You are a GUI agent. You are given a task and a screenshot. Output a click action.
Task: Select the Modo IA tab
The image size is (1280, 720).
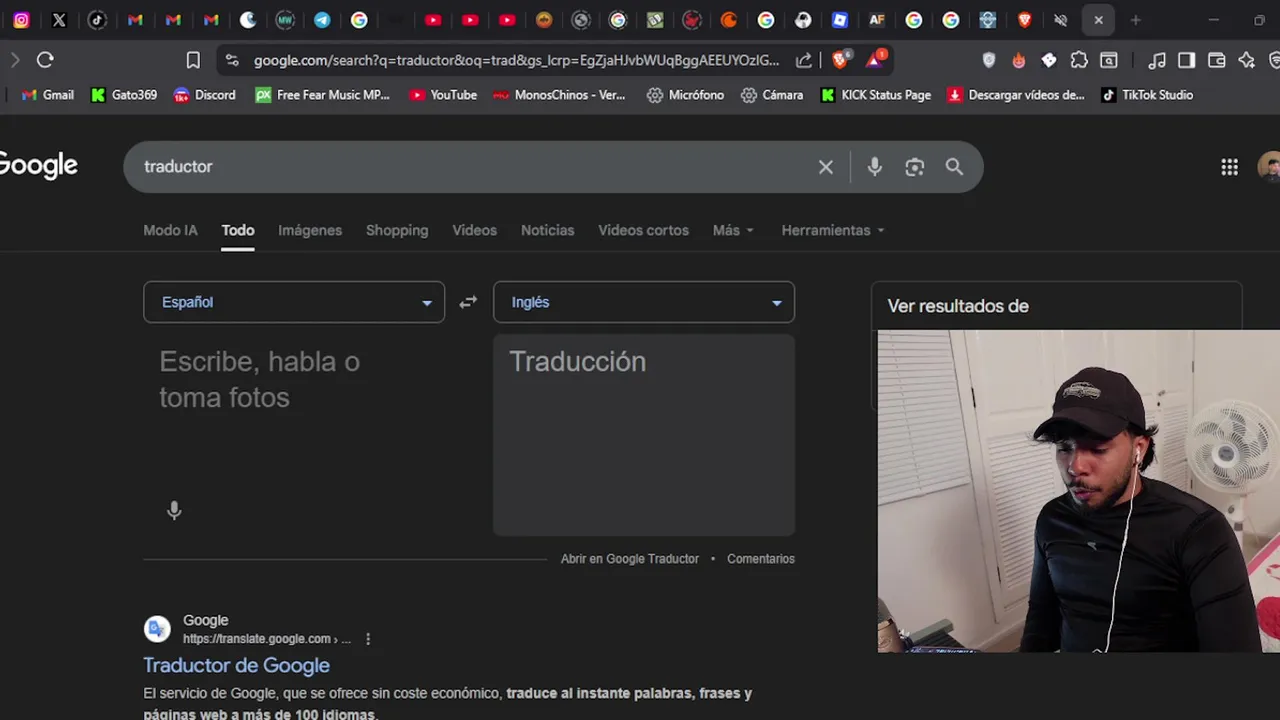coord(170,230)
